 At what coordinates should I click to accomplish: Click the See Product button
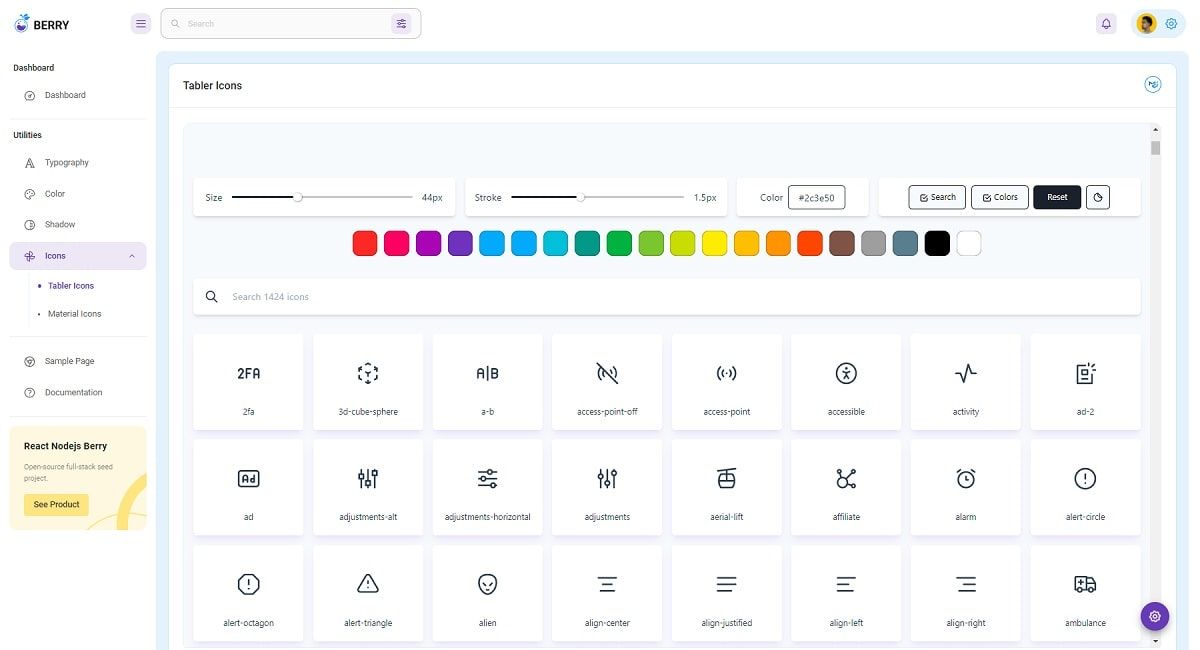coord(55,504)
